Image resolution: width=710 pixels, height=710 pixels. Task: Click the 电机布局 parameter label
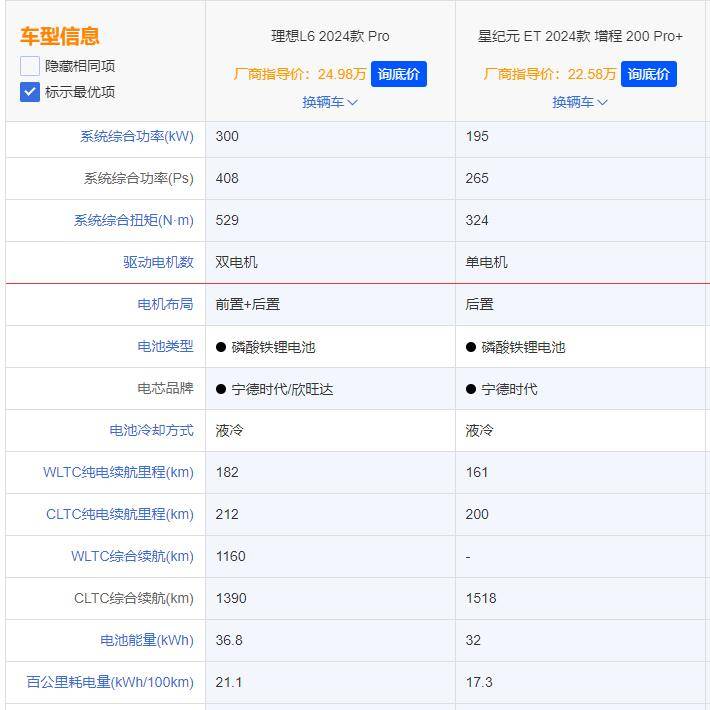click(165, 304)
